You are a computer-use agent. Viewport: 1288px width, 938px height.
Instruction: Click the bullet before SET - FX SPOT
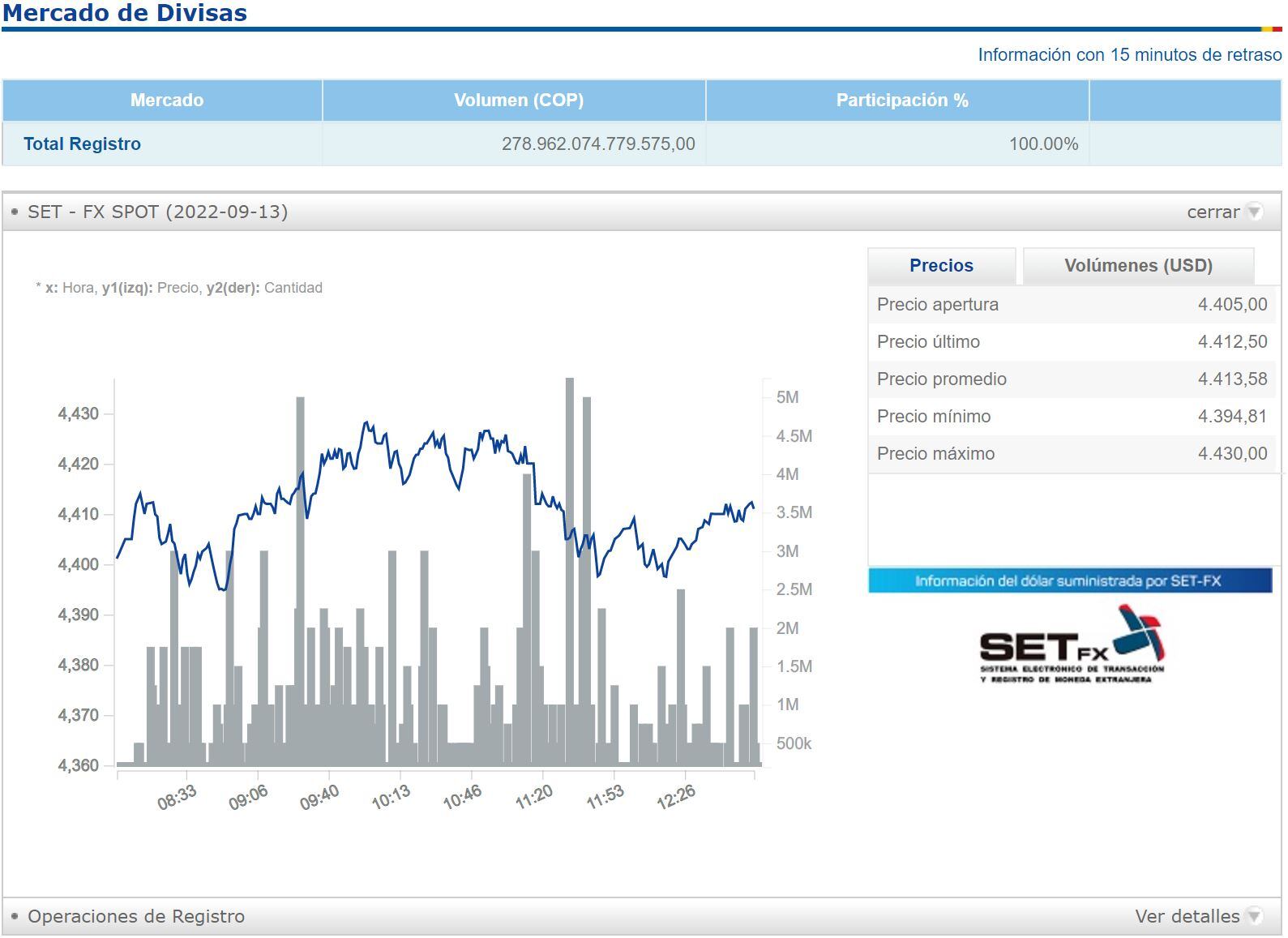click(x=15, y=212)
